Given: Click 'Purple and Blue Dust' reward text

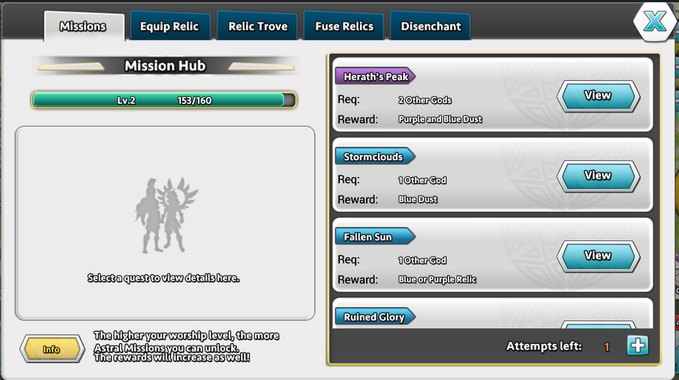Looking at the screenshot, I should (x=440, y=119).
